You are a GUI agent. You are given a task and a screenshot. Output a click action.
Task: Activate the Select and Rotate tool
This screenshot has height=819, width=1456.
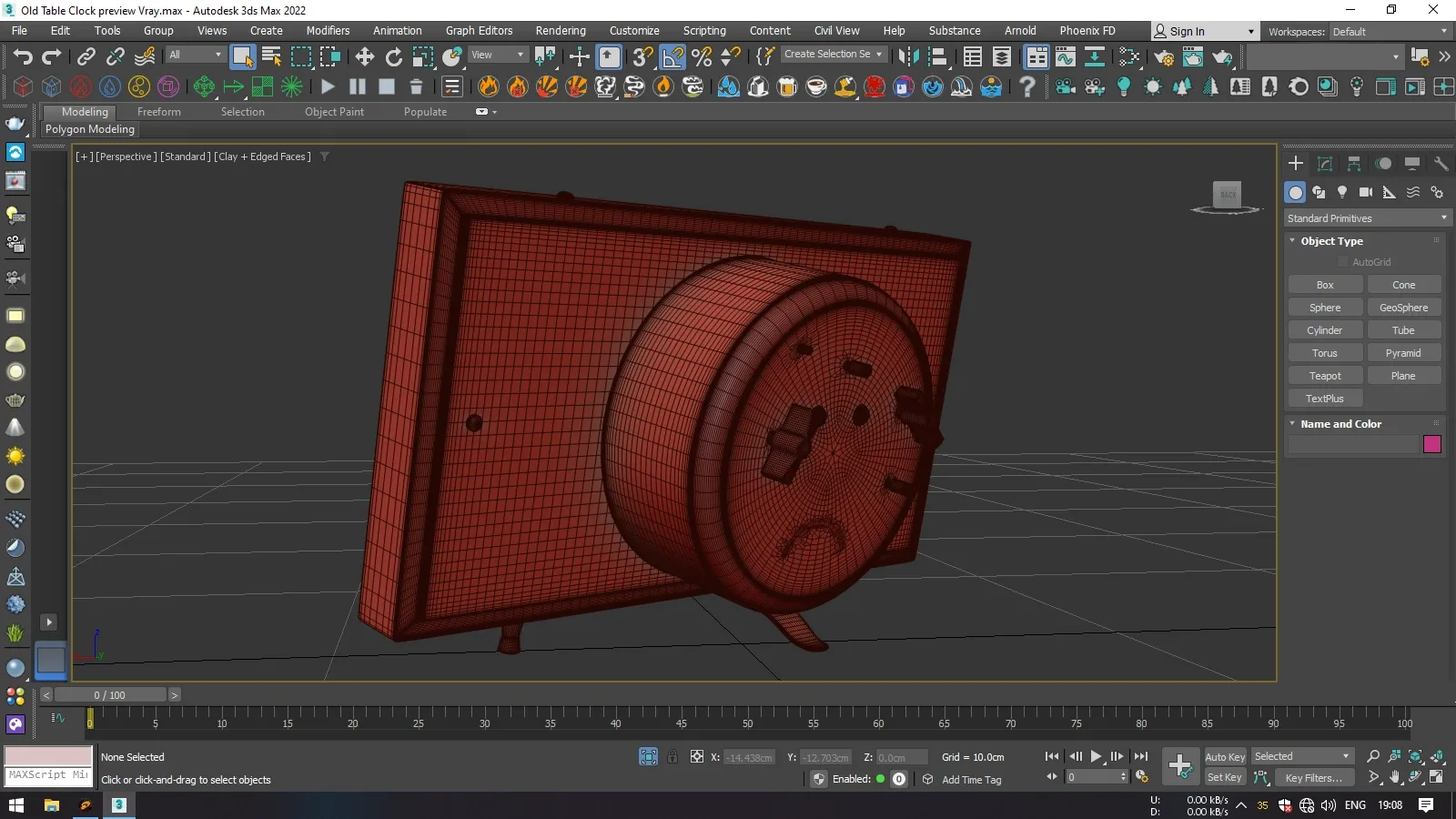[394, 57]
